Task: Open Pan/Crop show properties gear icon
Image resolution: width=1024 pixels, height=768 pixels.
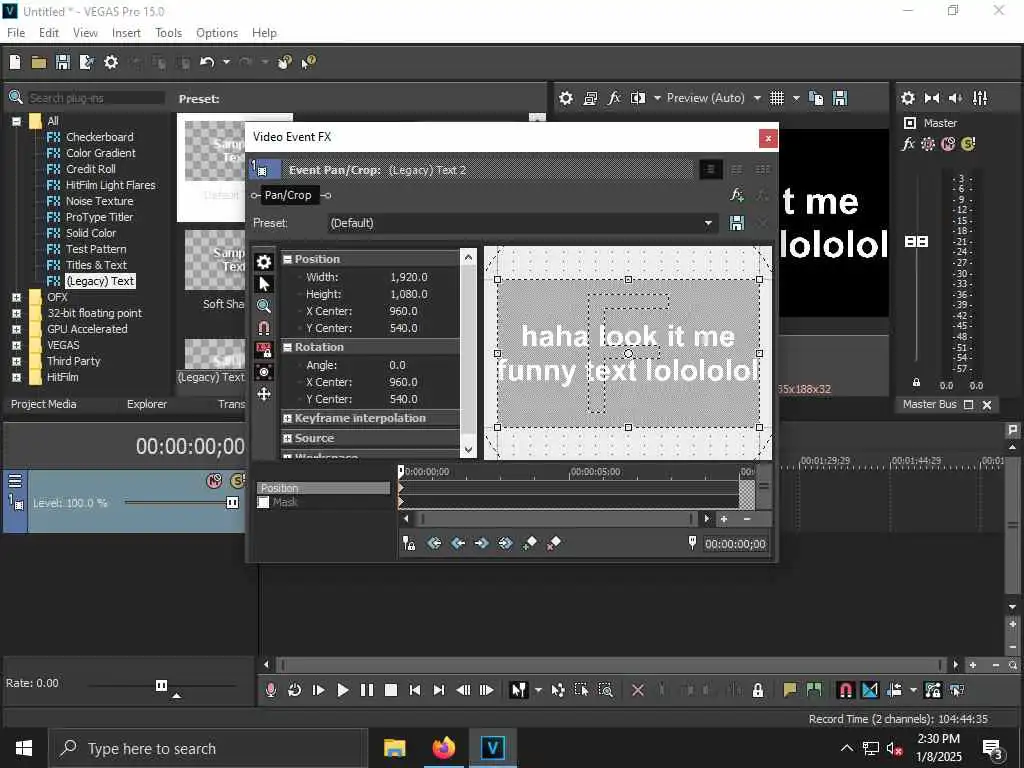Action: pos(264,262)
